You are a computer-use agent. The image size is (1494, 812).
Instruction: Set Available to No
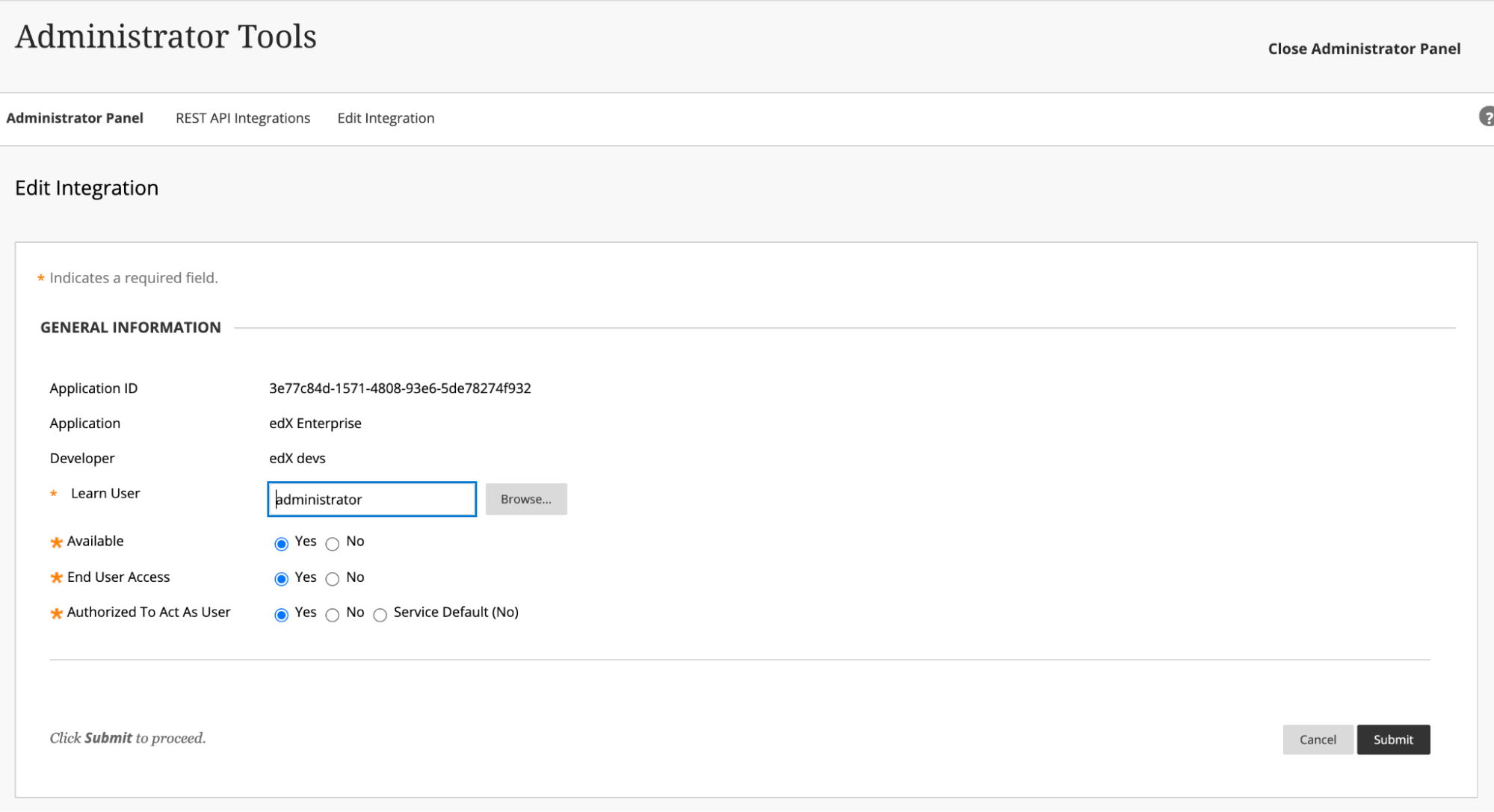coord(332,543)
